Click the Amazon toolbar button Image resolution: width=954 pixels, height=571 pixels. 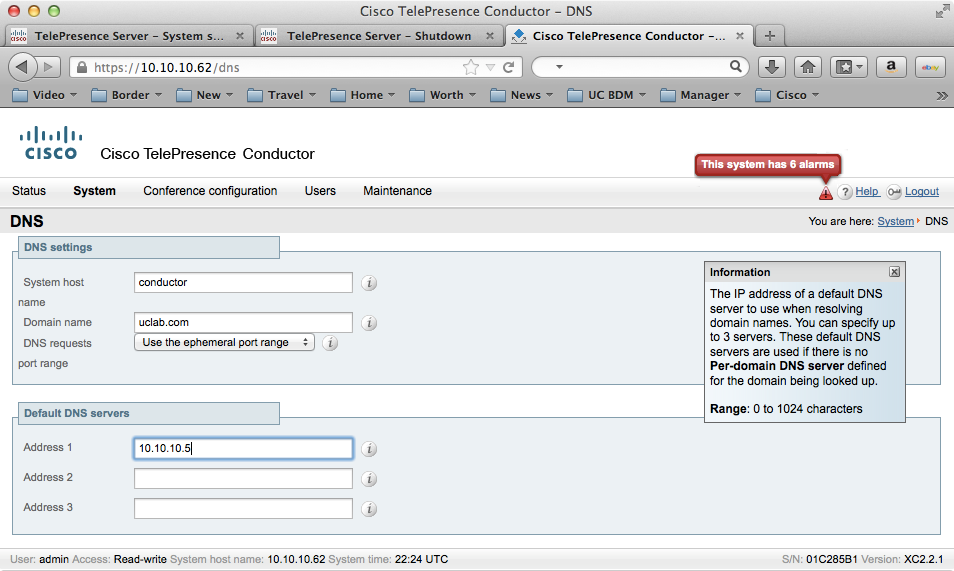891,67
